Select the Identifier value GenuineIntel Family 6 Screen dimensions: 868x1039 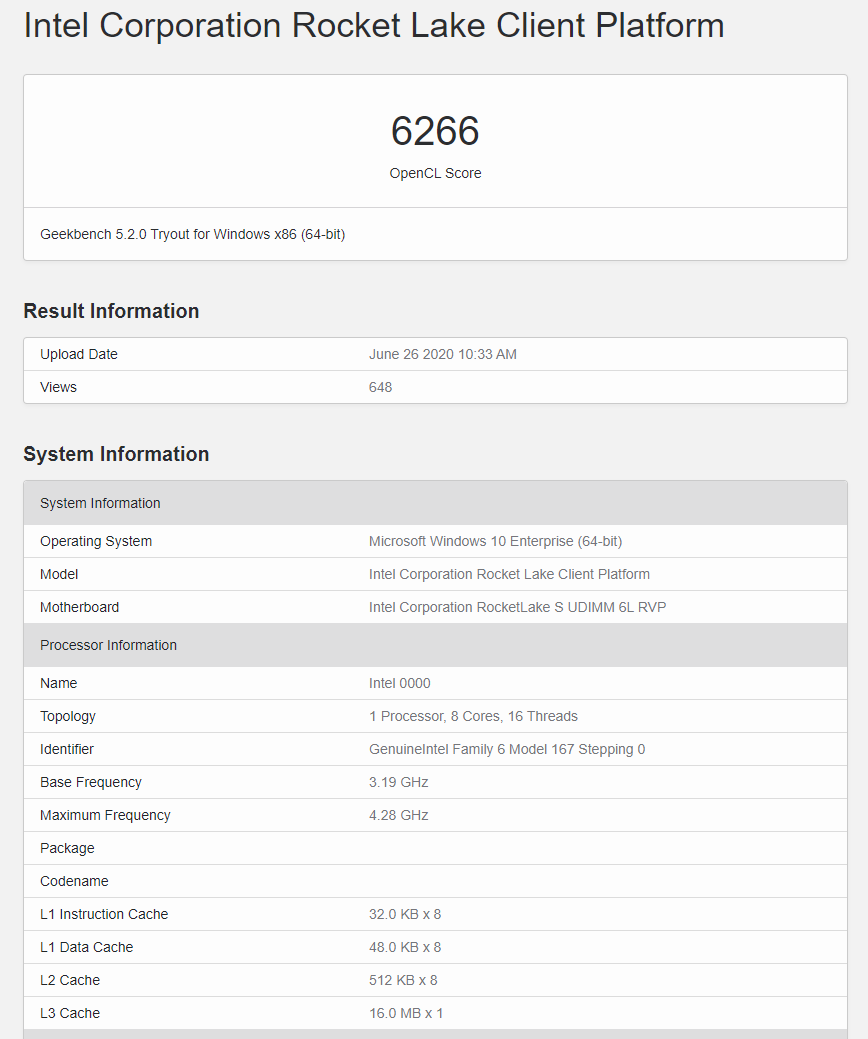pyautogui.click(x=506, y=749)
